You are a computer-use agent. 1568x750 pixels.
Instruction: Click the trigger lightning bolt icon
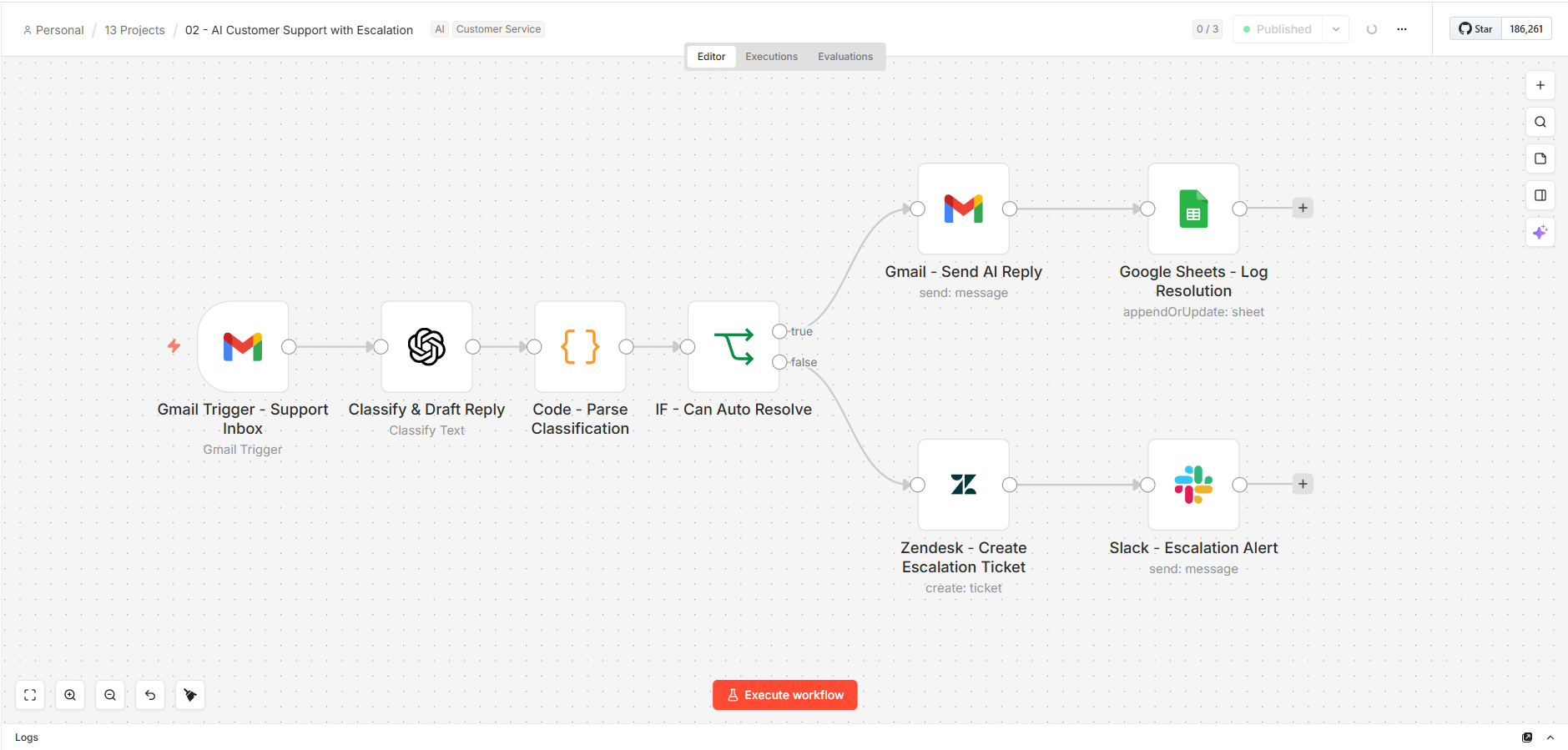click(x=174, y=345)
